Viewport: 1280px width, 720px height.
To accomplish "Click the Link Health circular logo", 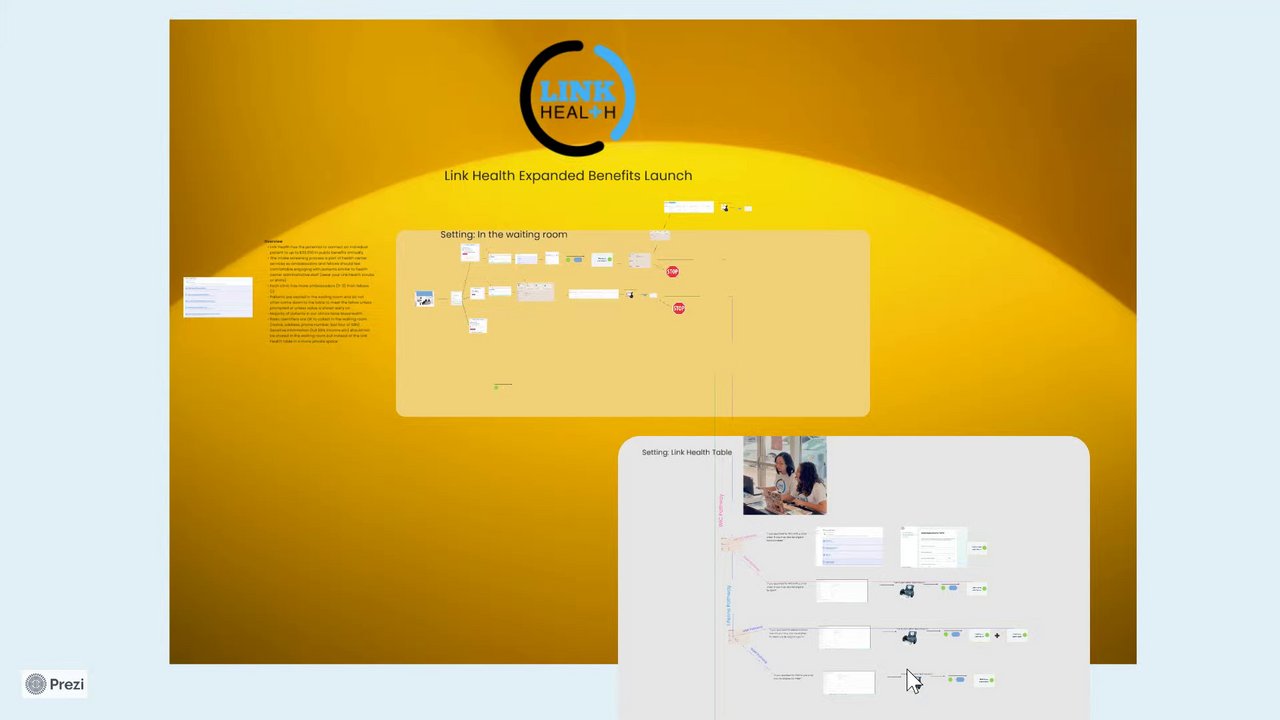I will (x=578, y=98).
